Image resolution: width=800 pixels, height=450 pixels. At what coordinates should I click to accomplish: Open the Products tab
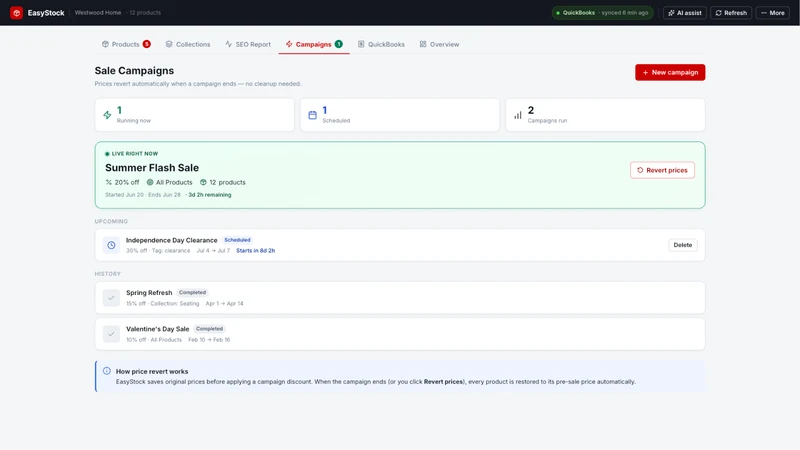(126, 44)
